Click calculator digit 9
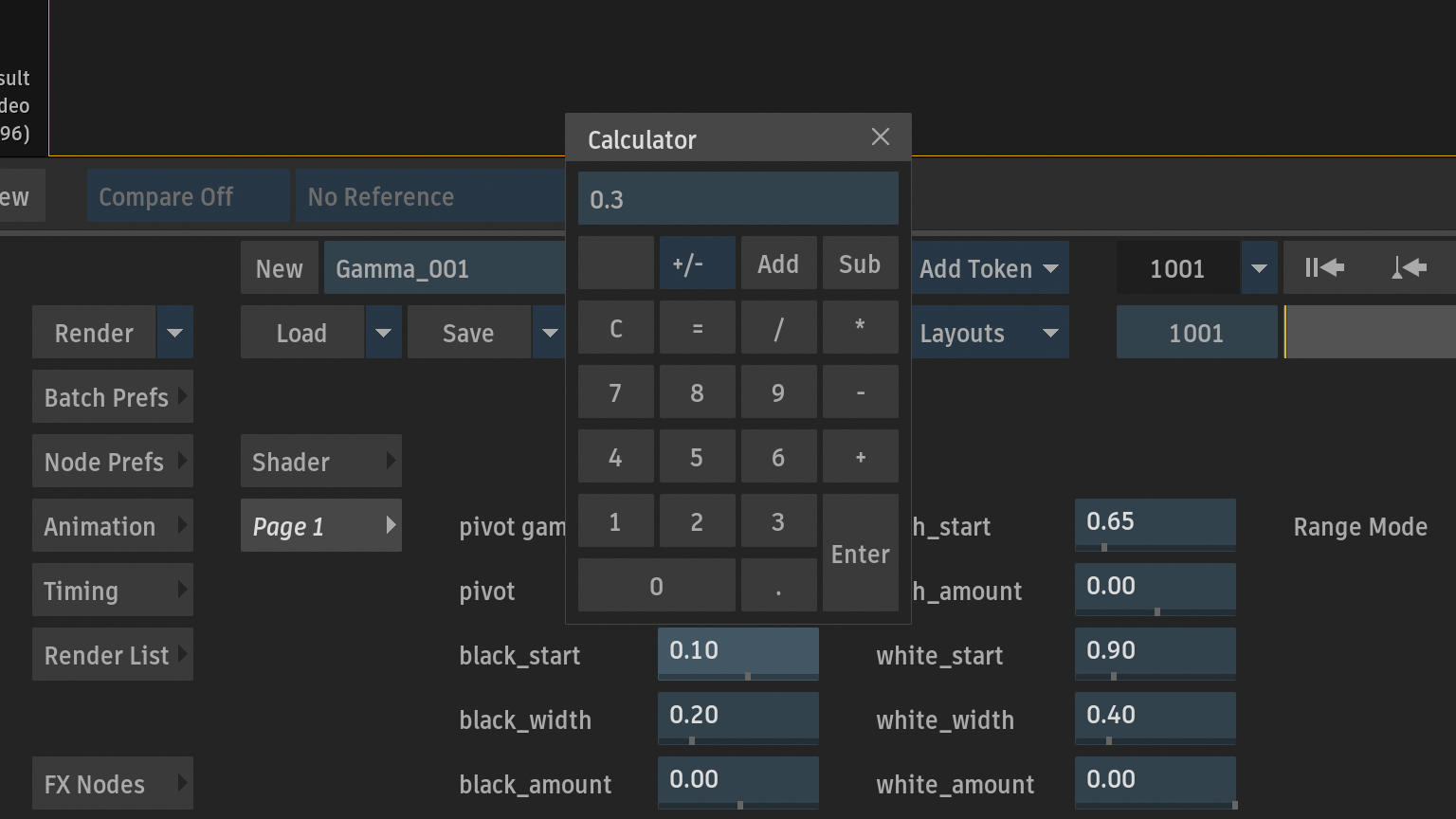 pos(779,391)
